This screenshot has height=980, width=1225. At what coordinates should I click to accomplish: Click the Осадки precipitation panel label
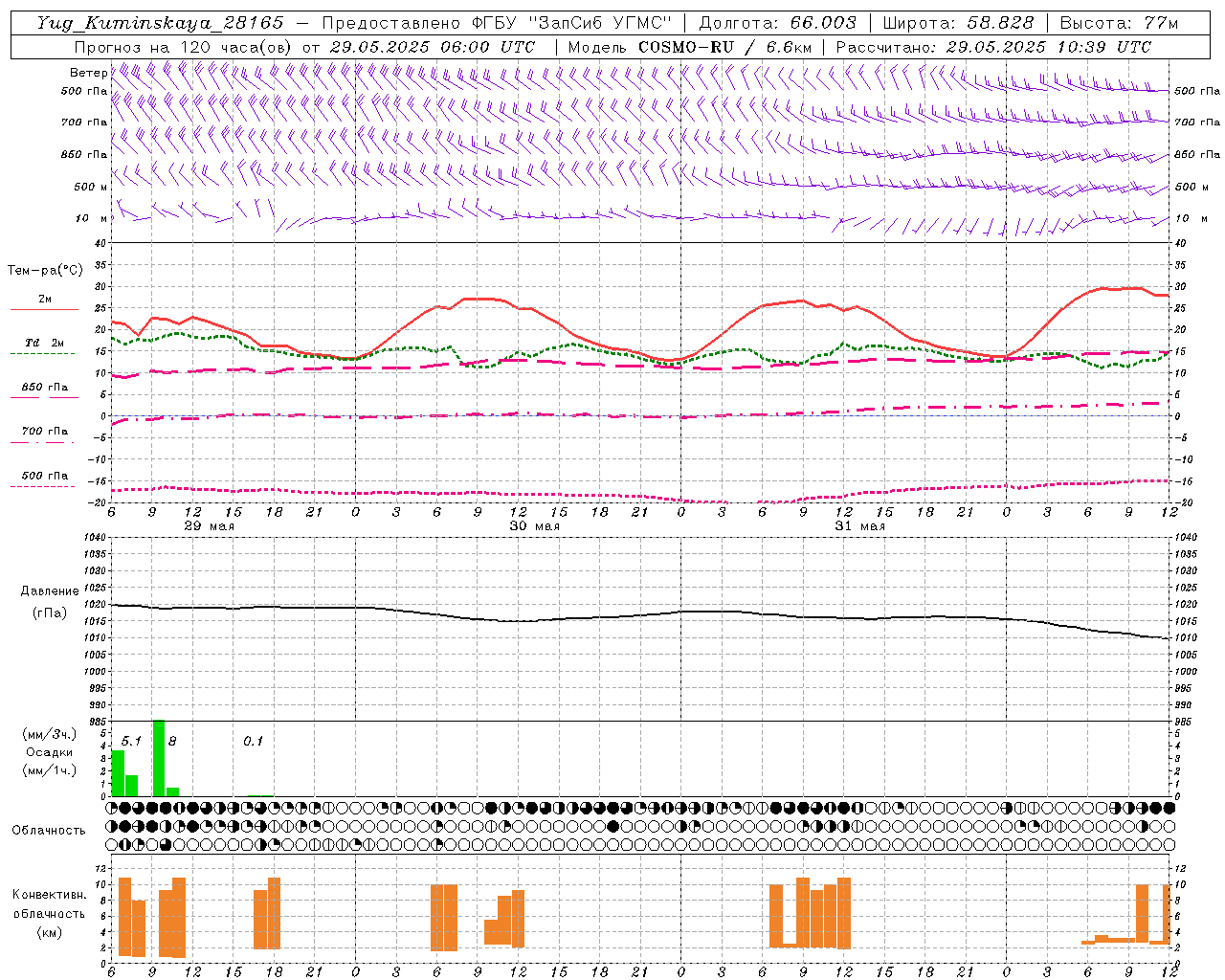49,752
